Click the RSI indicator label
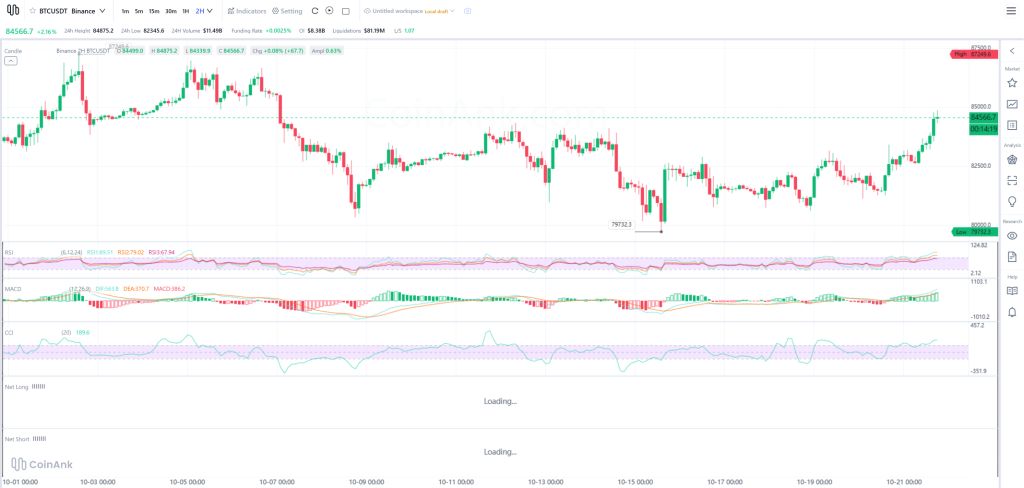 pyautogui.click(x=8, y=252)
